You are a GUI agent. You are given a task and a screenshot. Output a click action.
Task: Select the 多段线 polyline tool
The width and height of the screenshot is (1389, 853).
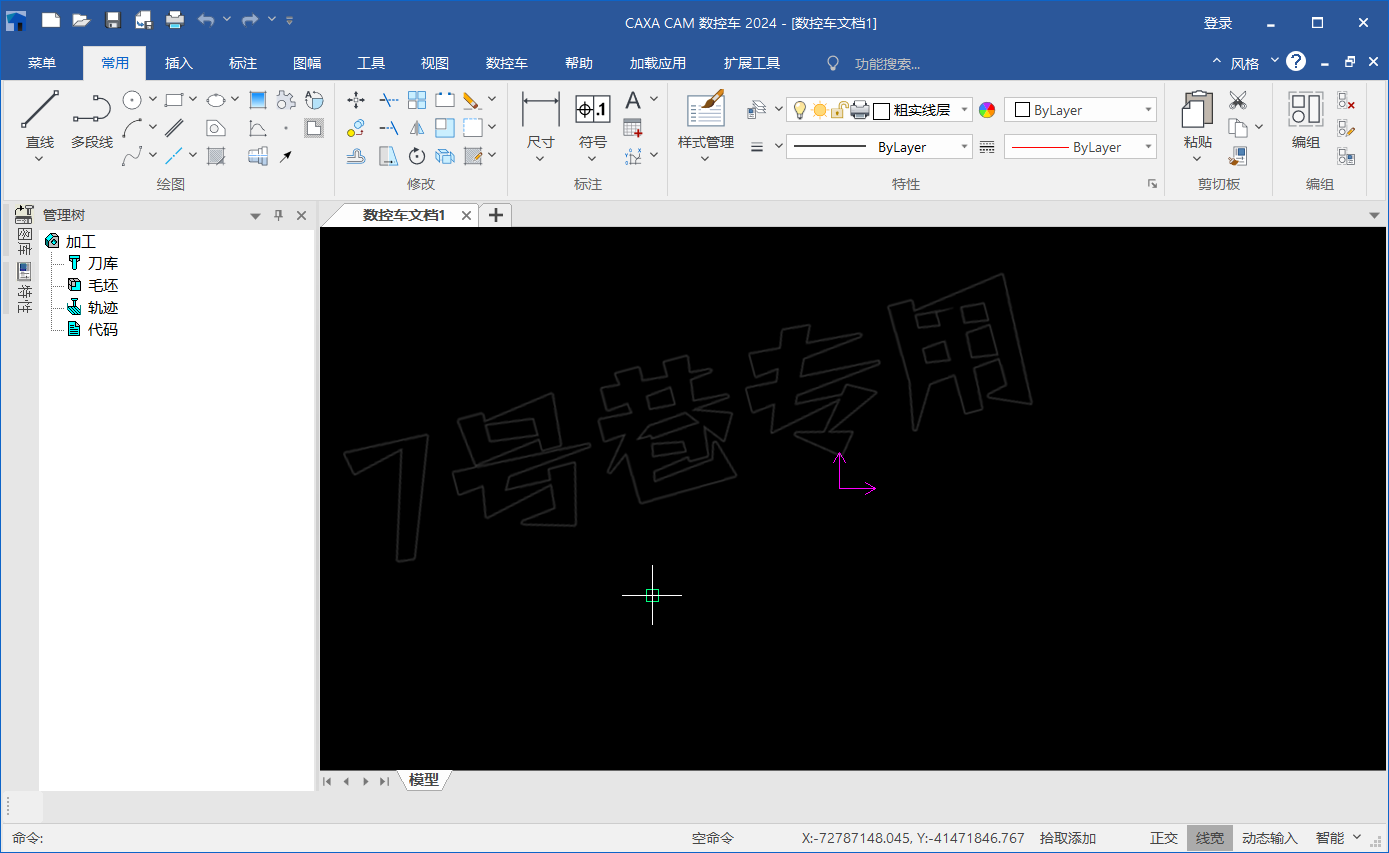92,119
